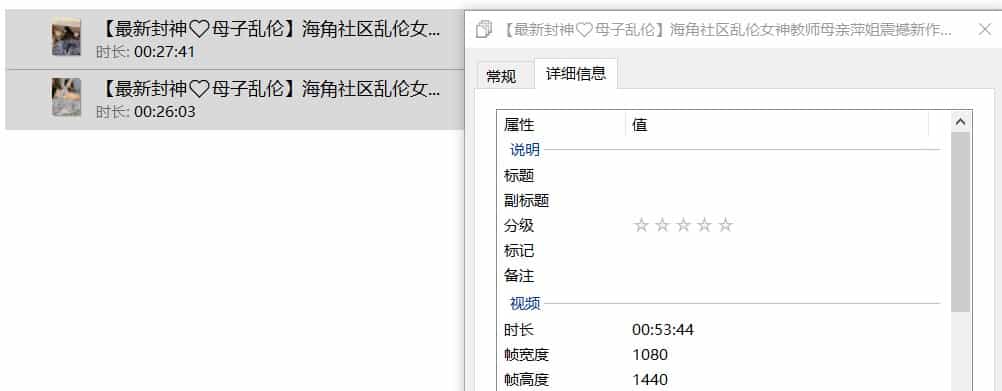This screenshot has height=391, width=1002.
Task: Set rating to three stars
Action: [683, 225]
